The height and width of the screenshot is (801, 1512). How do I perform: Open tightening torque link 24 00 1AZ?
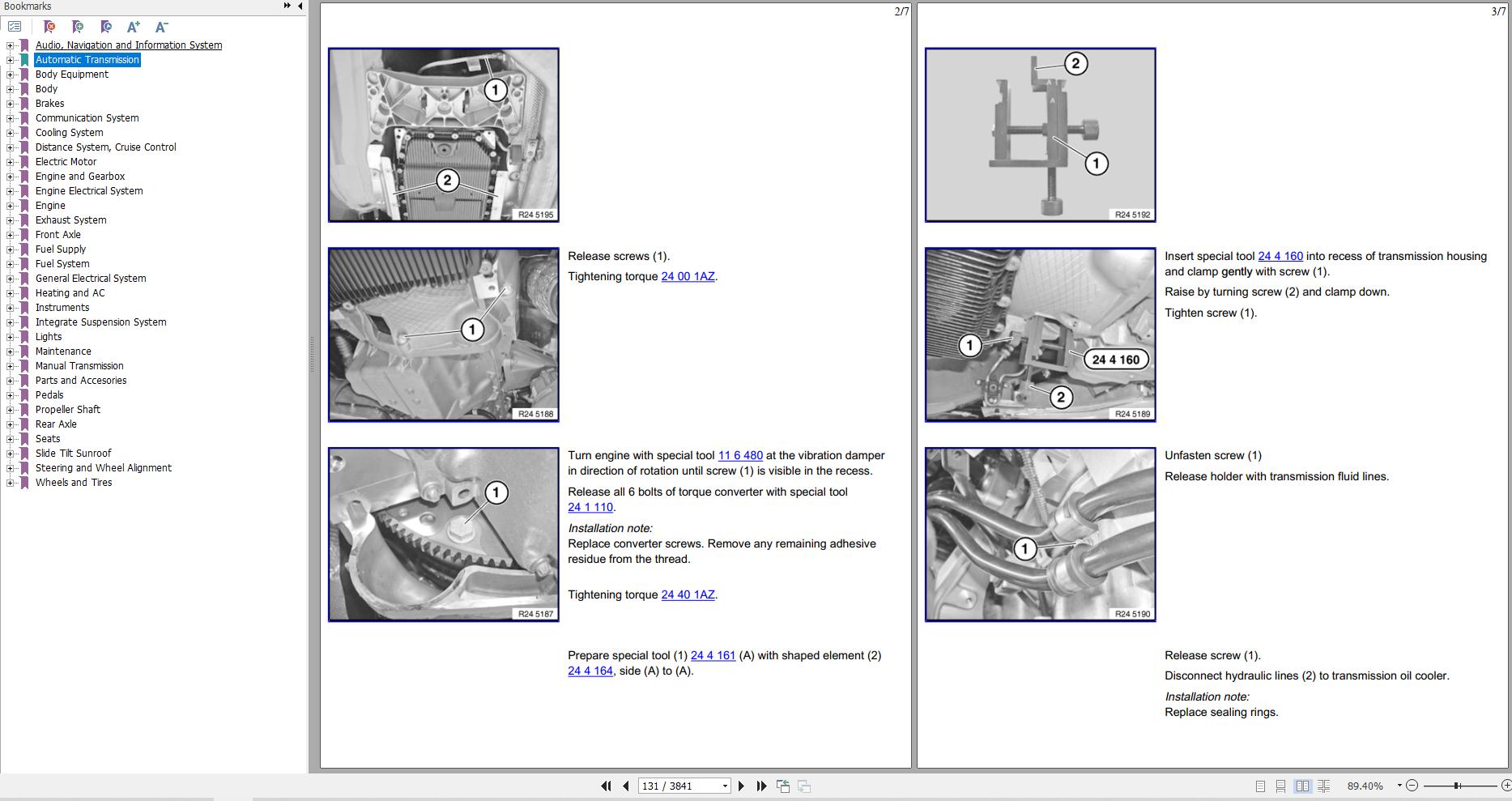[688, 276]
